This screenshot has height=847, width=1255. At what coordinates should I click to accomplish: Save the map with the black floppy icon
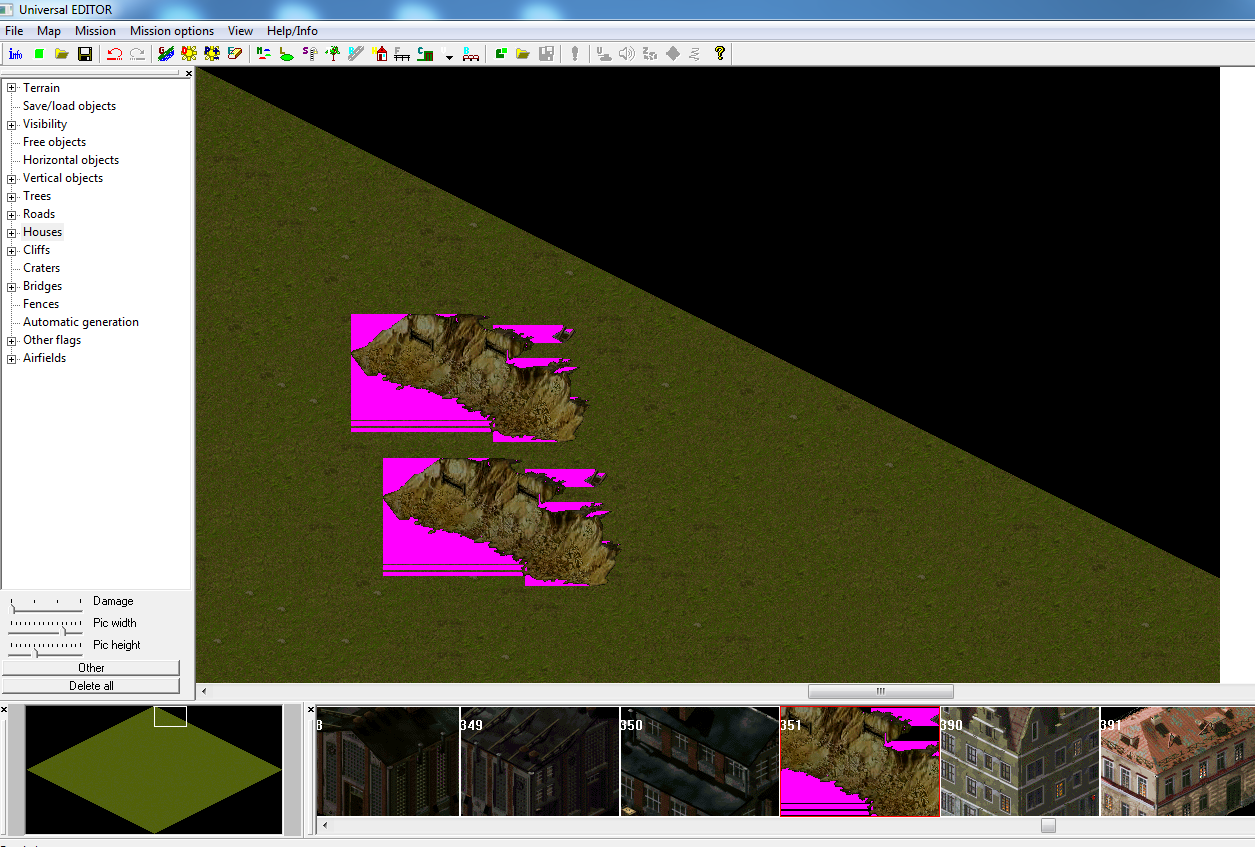click(x=85, y=54)
